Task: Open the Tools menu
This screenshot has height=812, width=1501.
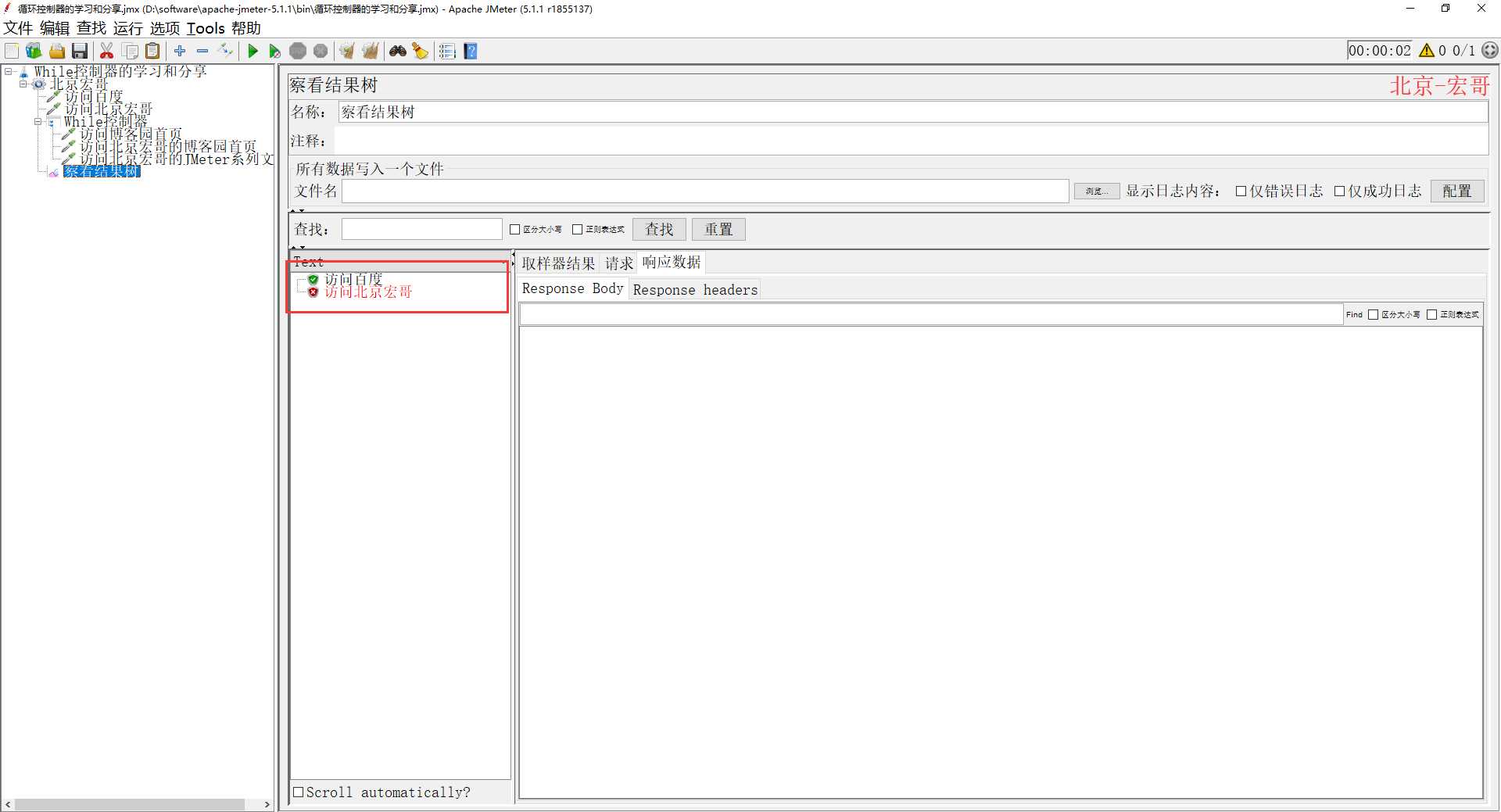Action: point(206,28)
